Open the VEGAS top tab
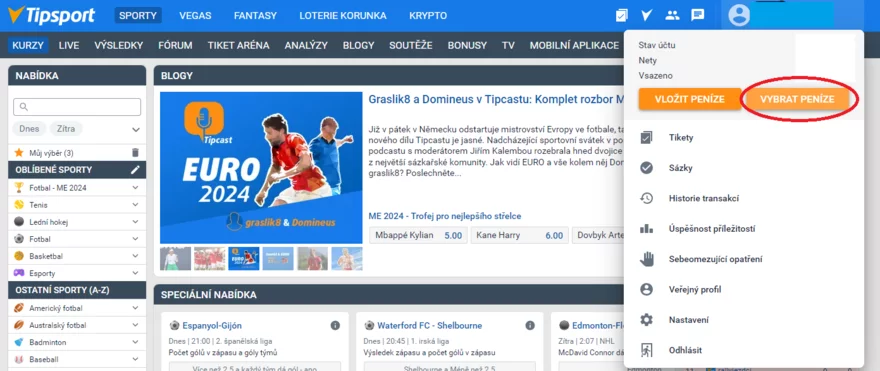The image size is (880, 371). click(195, 16)
